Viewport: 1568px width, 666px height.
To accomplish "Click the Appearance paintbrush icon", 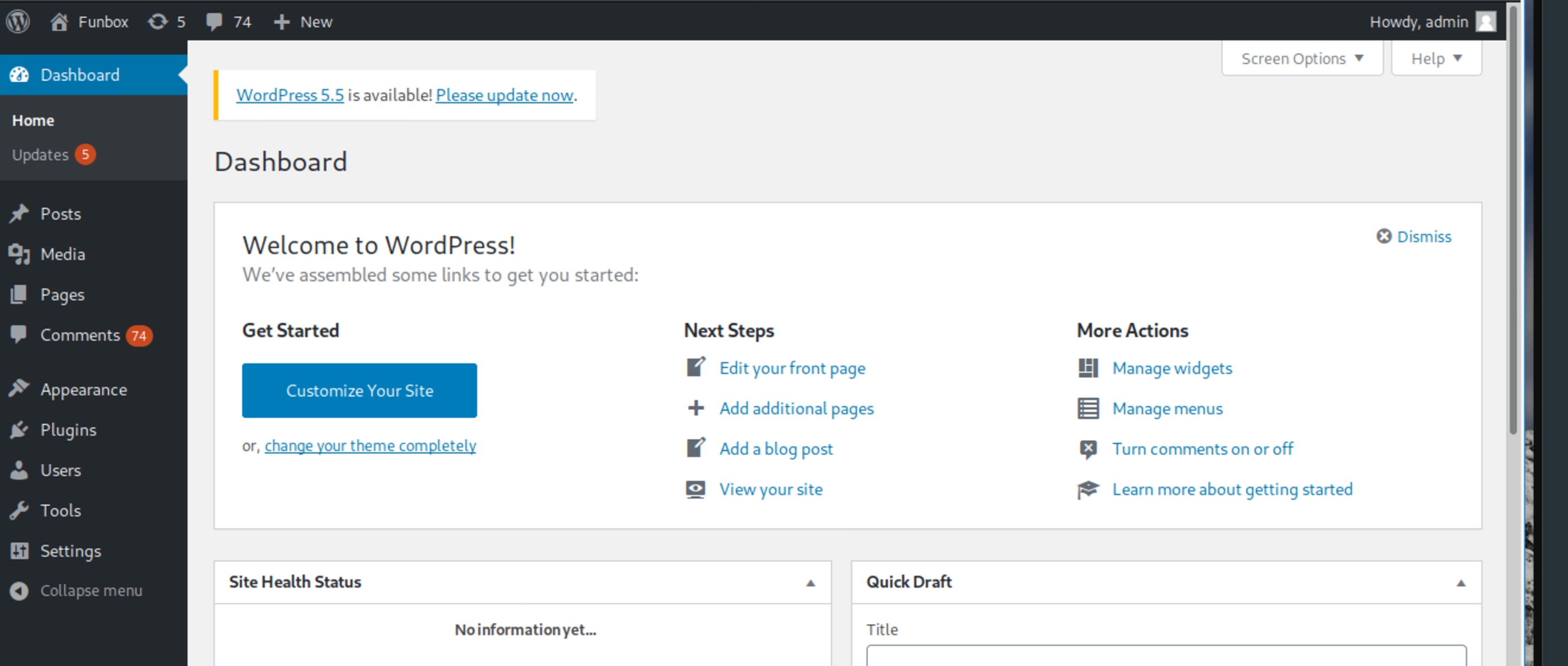I will tap(19, 388).
